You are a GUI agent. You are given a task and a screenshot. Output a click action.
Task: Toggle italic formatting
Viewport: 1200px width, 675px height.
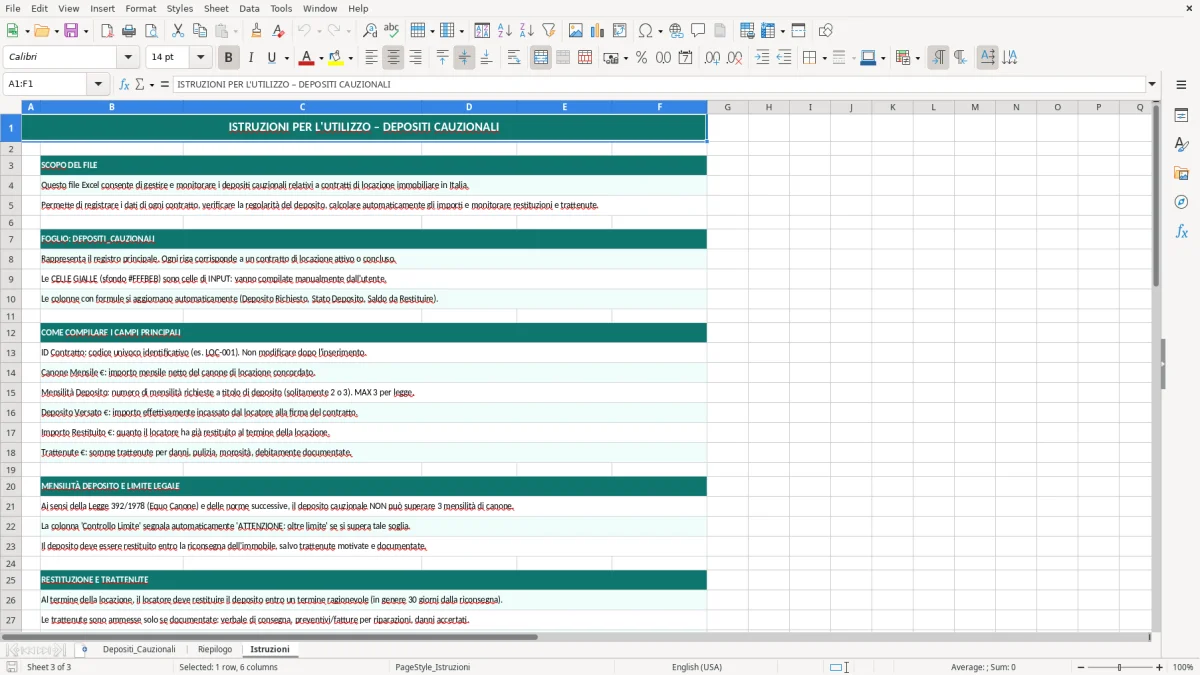pos(250,58)
